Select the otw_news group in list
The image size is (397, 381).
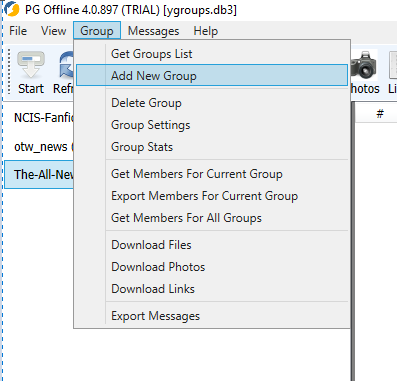pyautogui.click(x=40, y=147)
